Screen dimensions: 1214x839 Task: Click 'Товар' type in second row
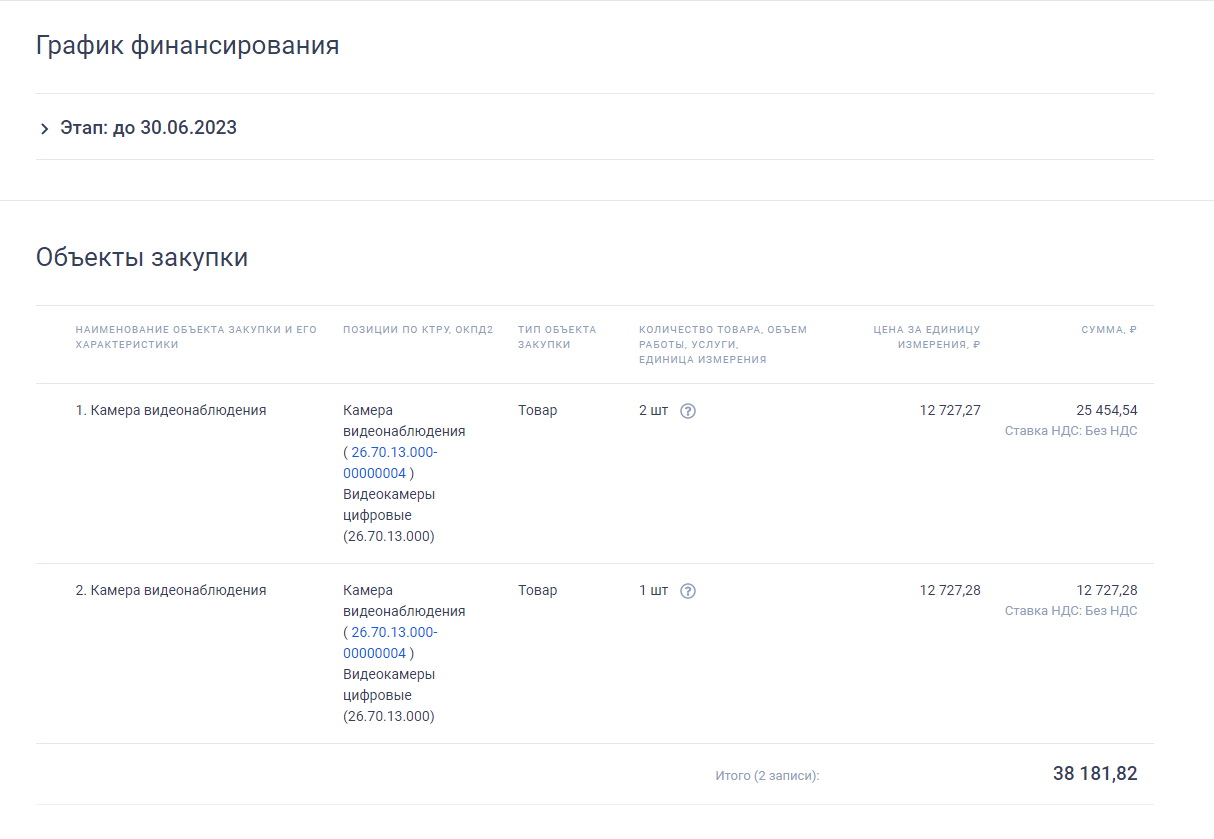pos(538,590)
